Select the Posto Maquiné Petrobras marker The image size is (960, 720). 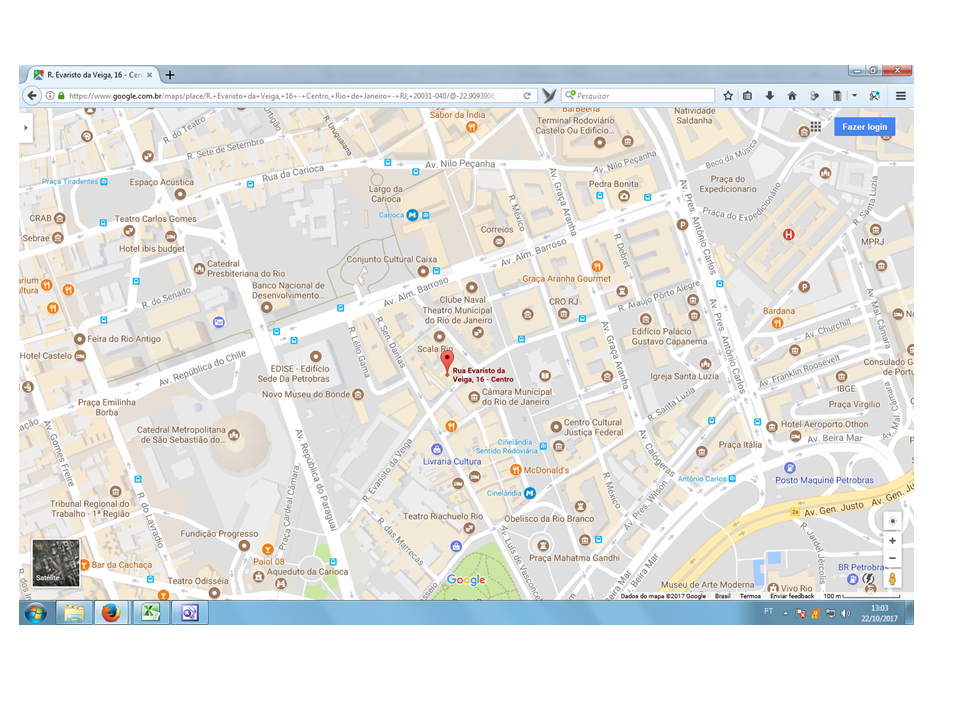click(790, 468)
